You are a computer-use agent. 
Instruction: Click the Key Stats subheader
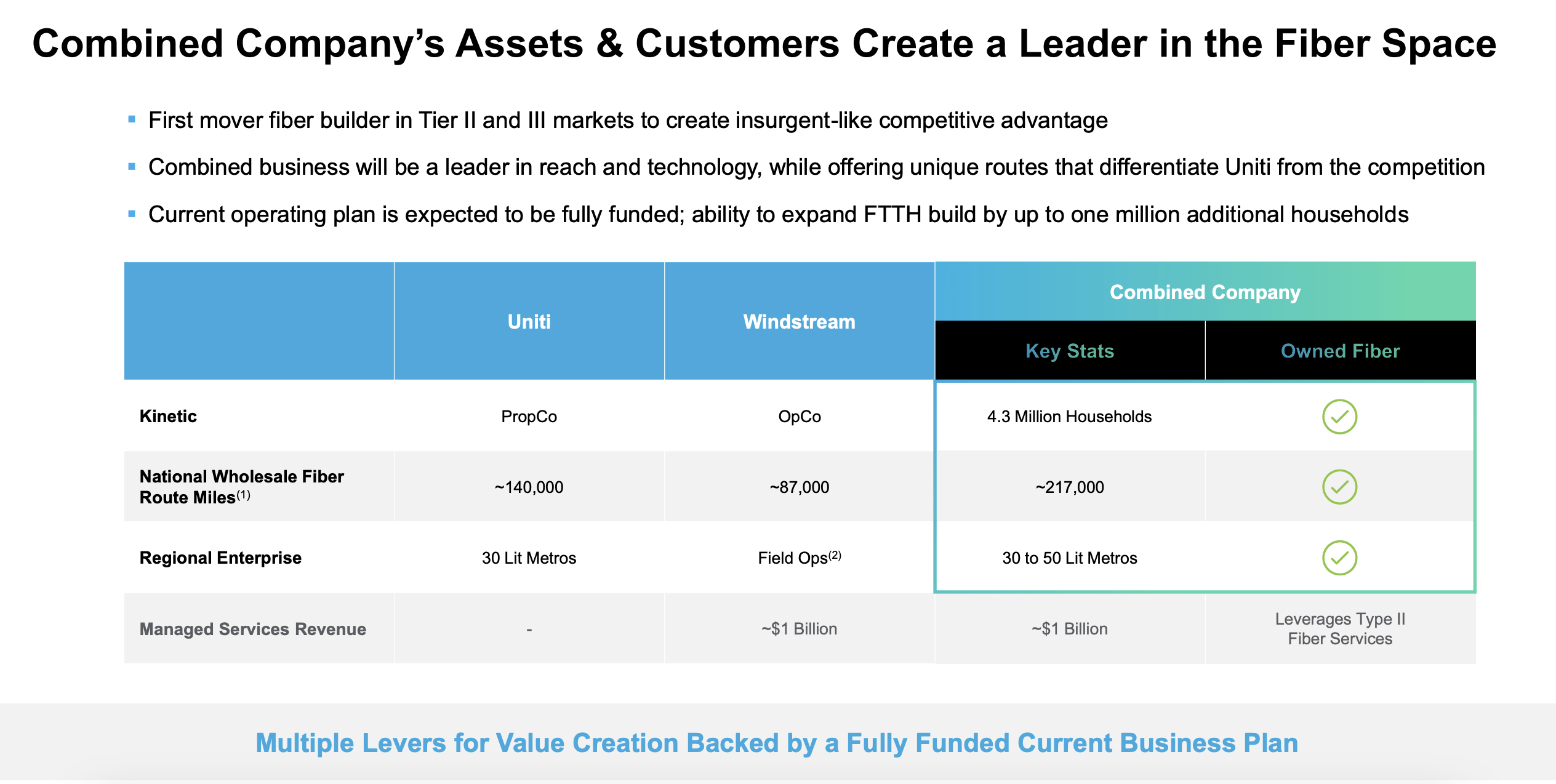tap(1070, 351)
